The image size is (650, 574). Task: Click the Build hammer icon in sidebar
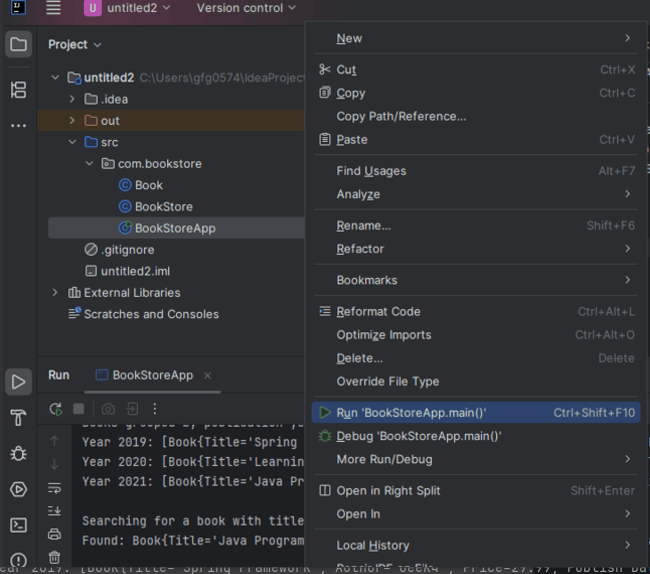pos(18,417)
